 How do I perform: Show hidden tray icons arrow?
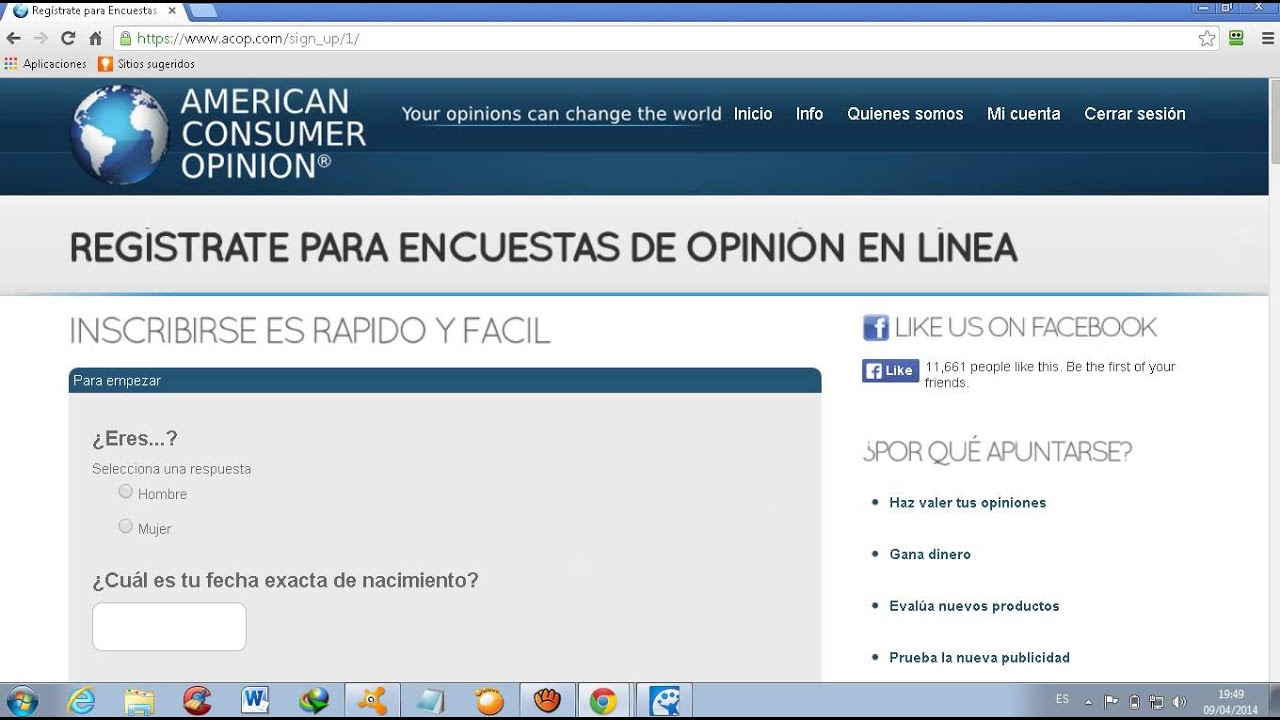pos(1088,702)
